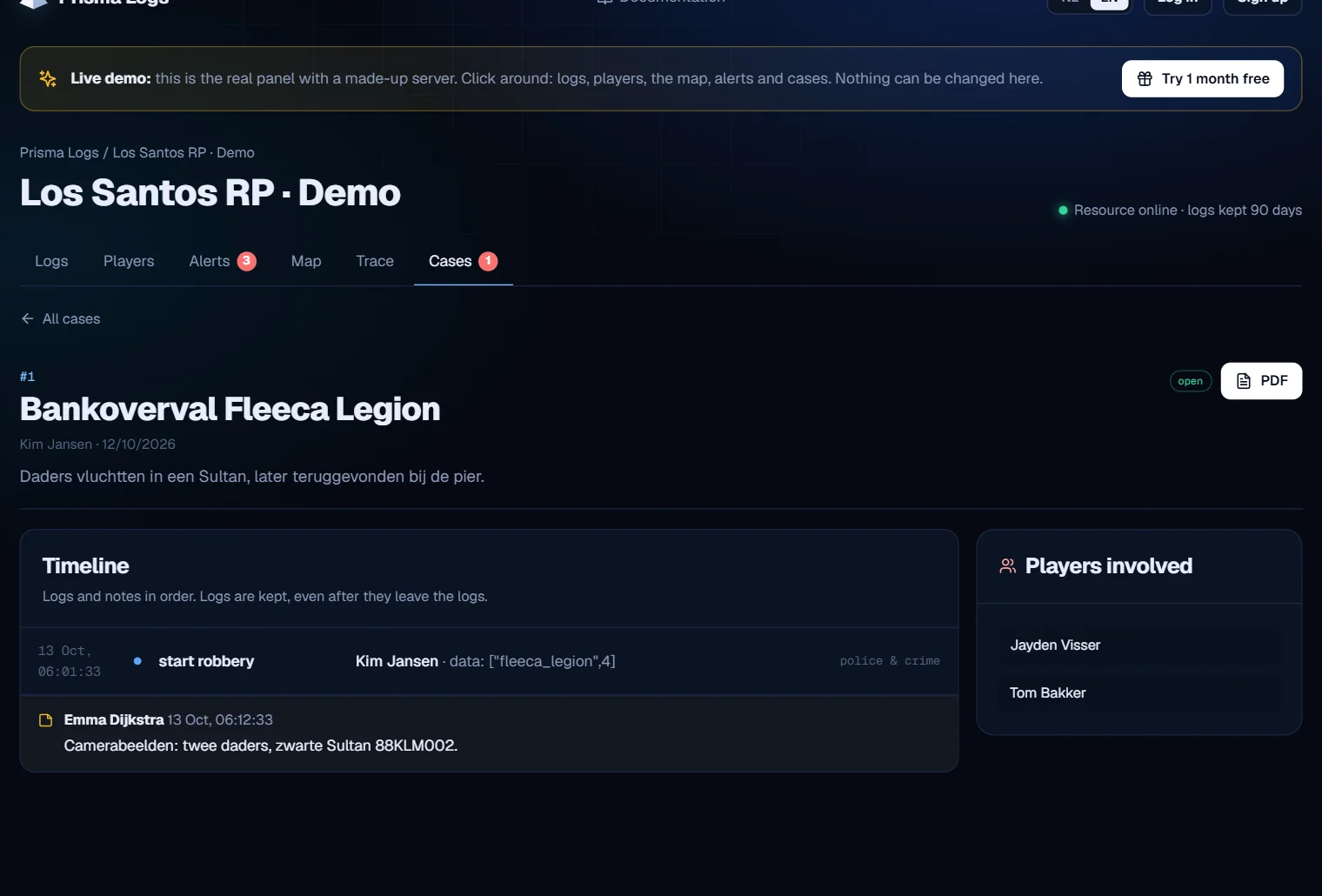
Task: Switch to the Logs tab
Action: pos(51,261)
